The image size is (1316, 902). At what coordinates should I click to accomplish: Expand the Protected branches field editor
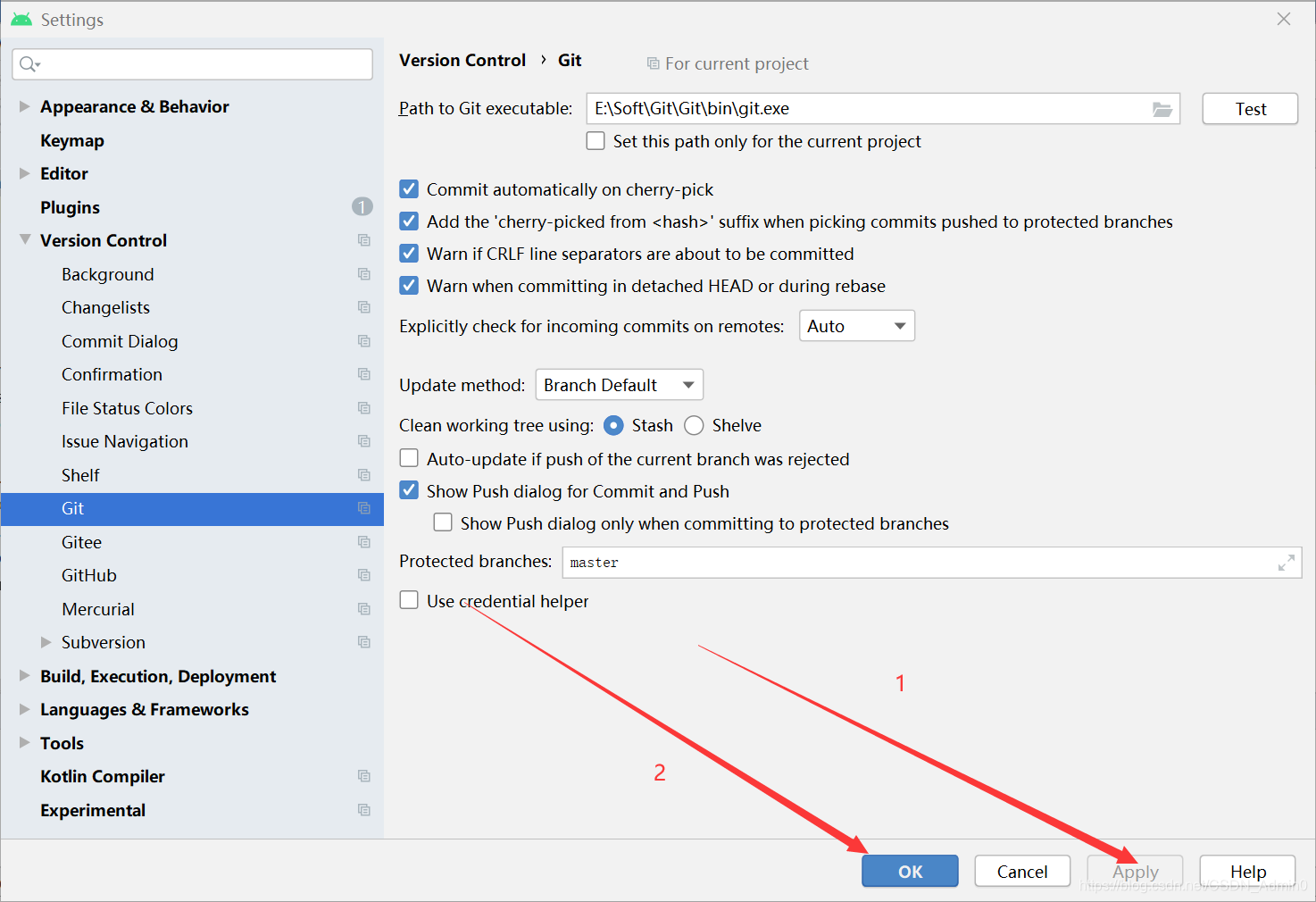click(x=1286, y=562)
